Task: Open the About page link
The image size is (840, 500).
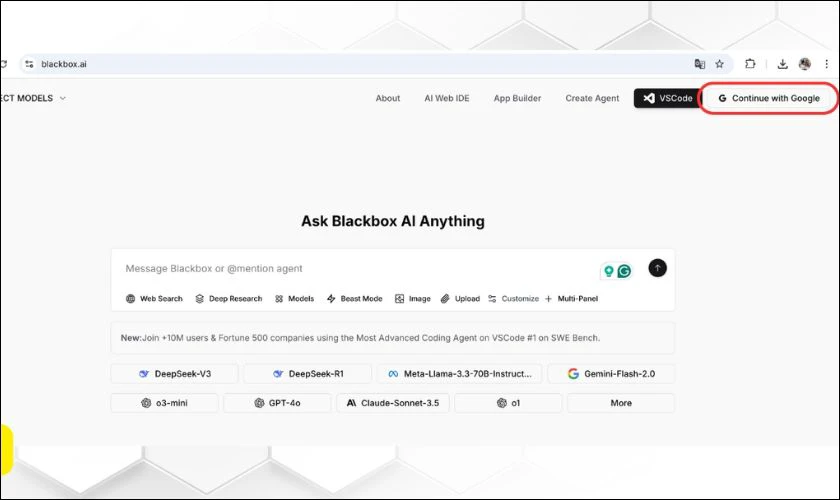Action: pyautogui.click(x=388, y=98)
